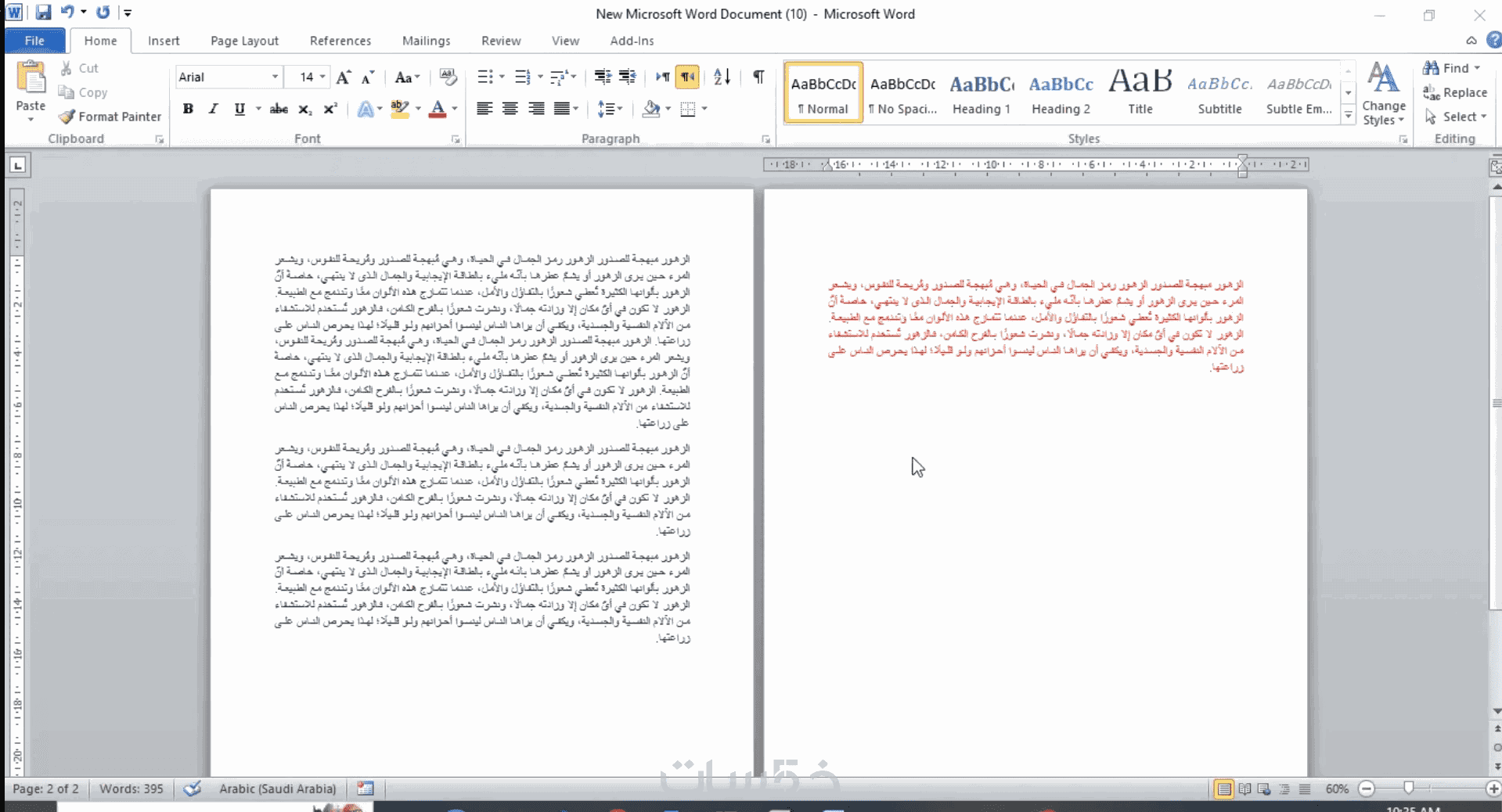The height and width of the screenshot is (812, 1502).
Task: Toggle Italic formatting
Action: [213, 109]
